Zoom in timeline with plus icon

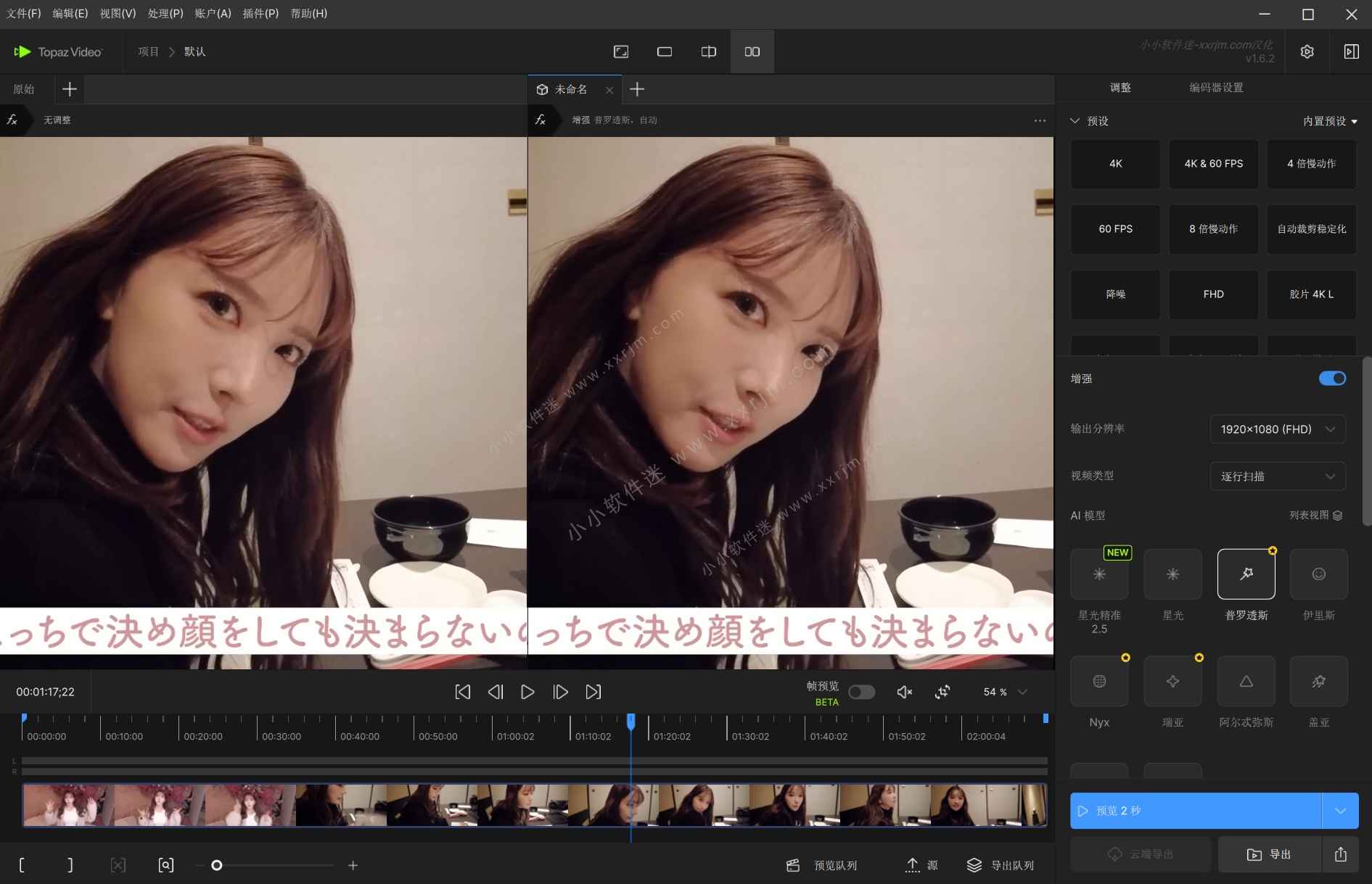pos(353,865)
